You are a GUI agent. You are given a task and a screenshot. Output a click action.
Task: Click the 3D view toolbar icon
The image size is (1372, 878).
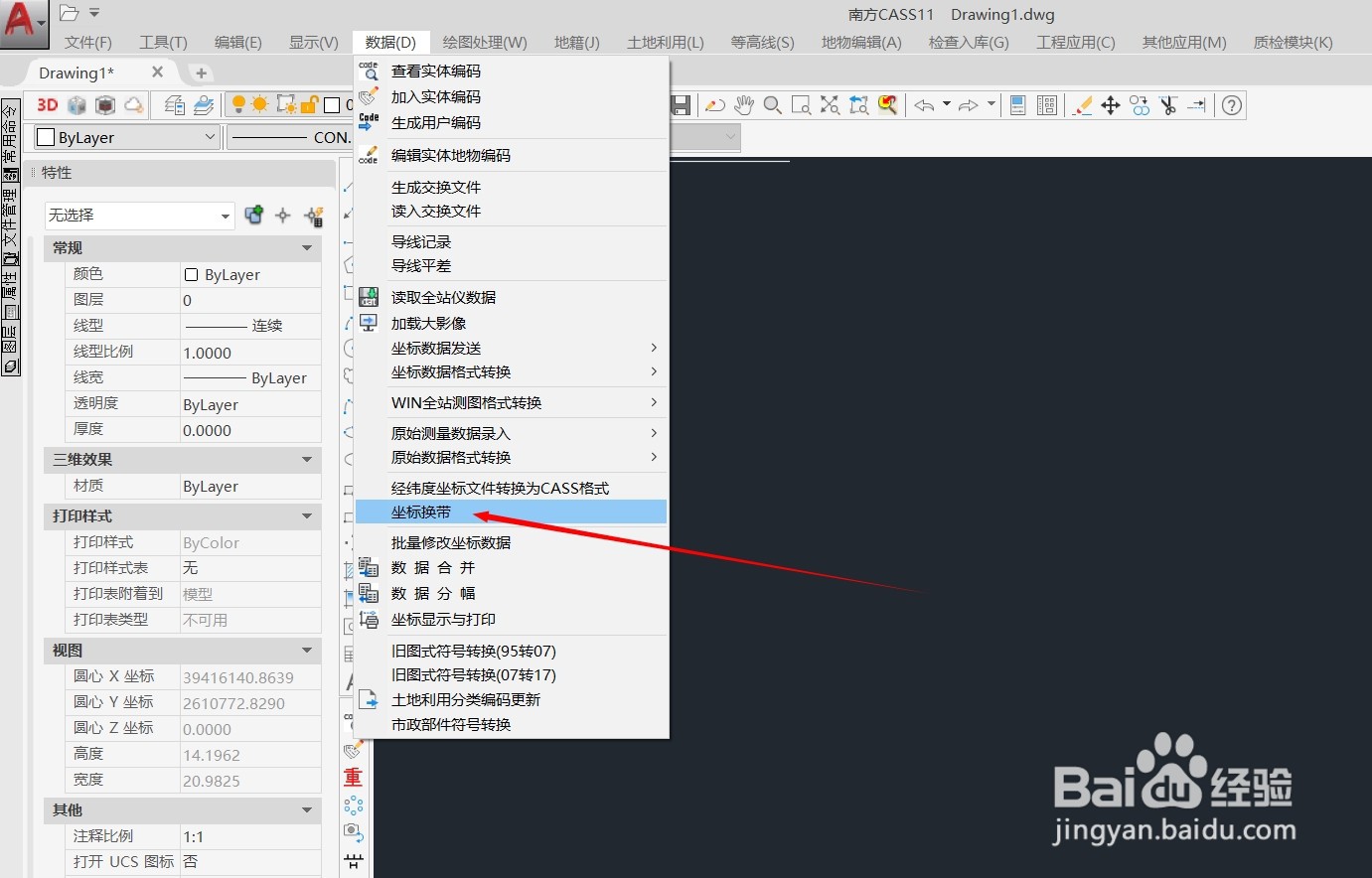[47, 105]
